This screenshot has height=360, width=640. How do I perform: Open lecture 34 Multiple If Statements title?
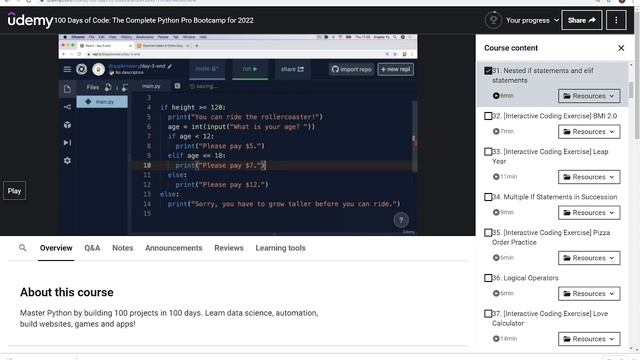[555, 197]
